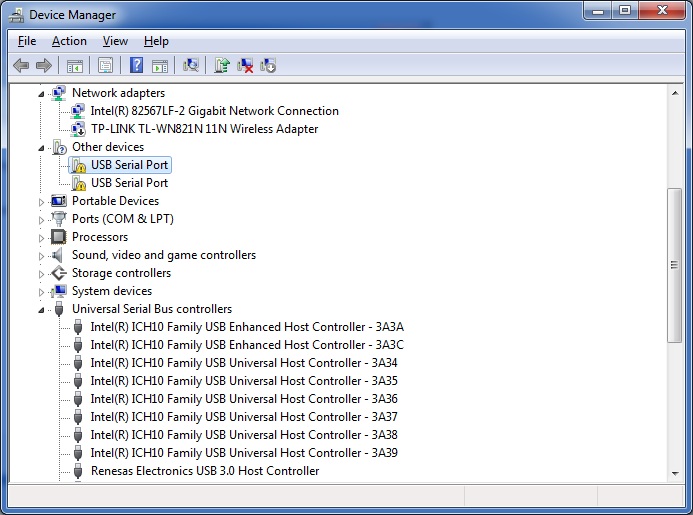693x515 pixels.
Task: Expand Sound, video and game controllers
Action: (41, 256)
